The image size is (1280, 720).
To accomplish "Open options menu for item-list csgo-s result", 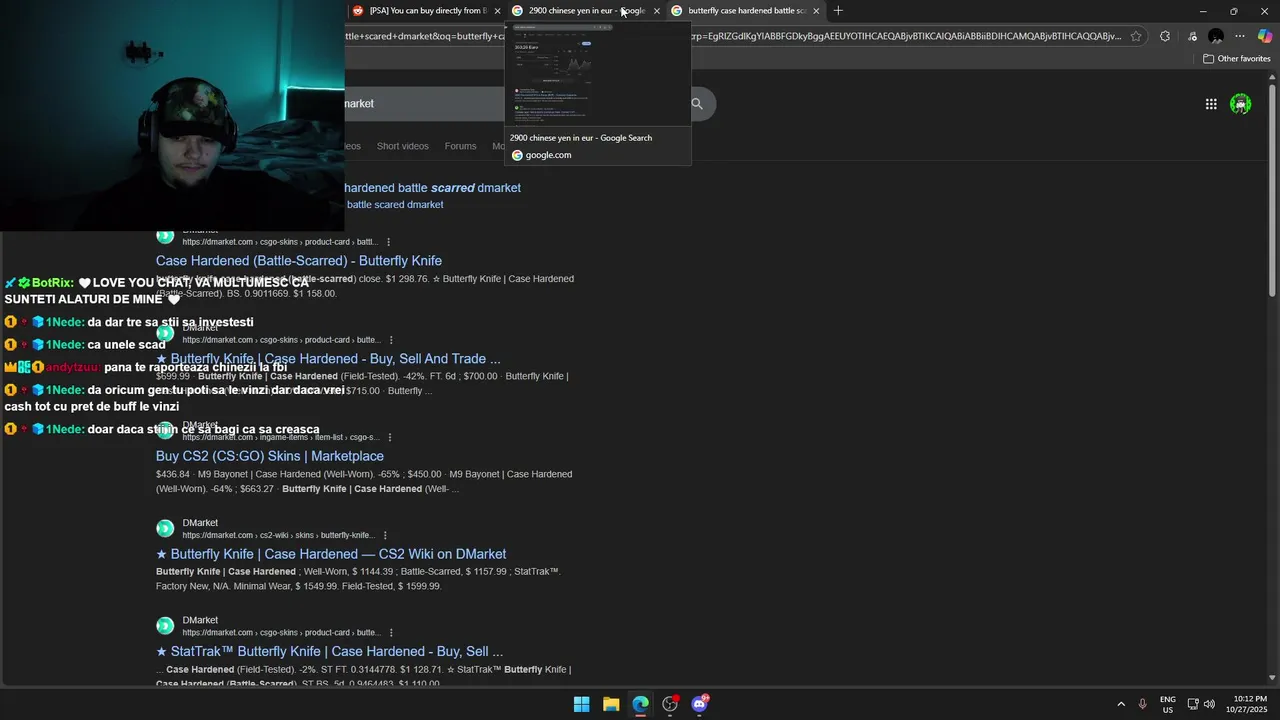I will tap(390, 437).
